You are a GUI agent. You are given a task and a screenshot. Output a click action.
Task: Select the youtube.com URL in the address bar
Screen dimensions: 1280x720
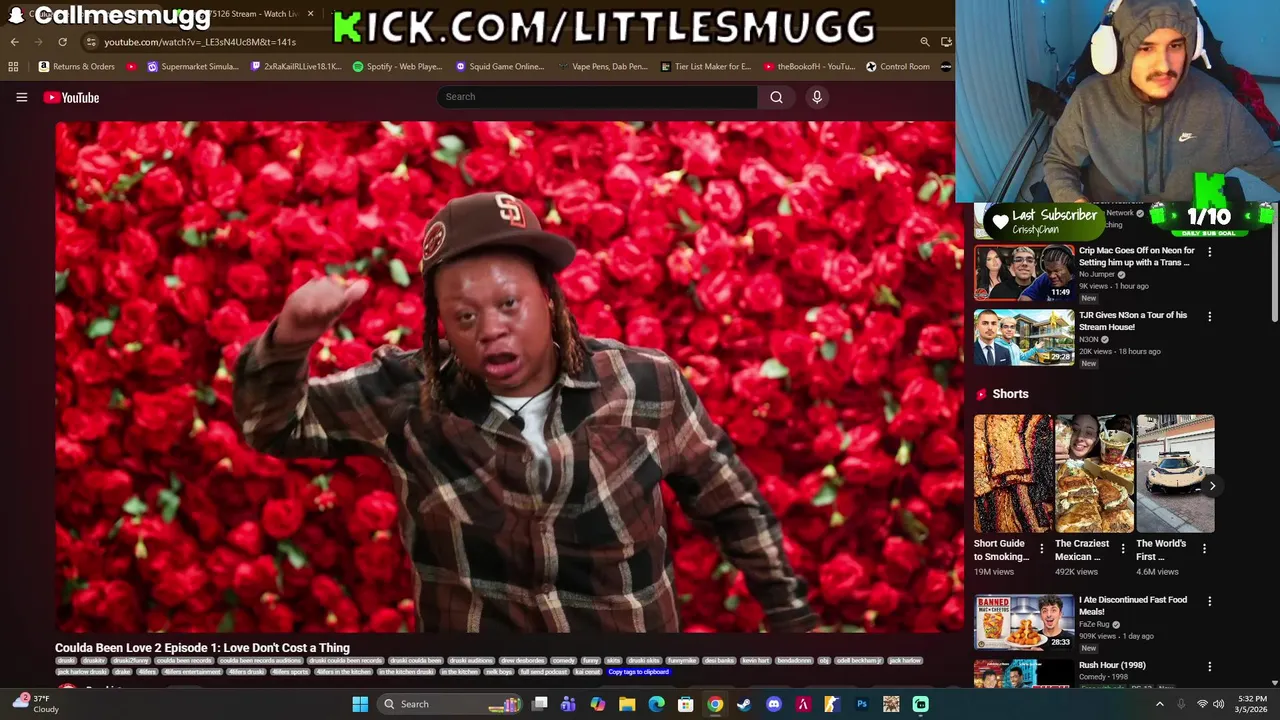pos(200,42)
